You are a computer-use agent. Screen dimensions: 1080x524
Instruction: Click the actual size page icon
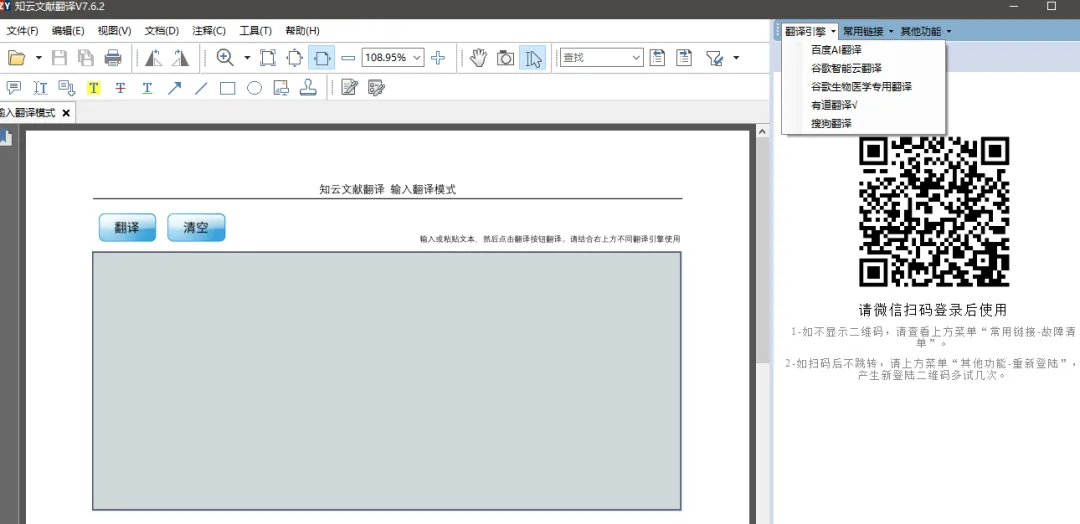pyautogui.click(x=268, y=58)
